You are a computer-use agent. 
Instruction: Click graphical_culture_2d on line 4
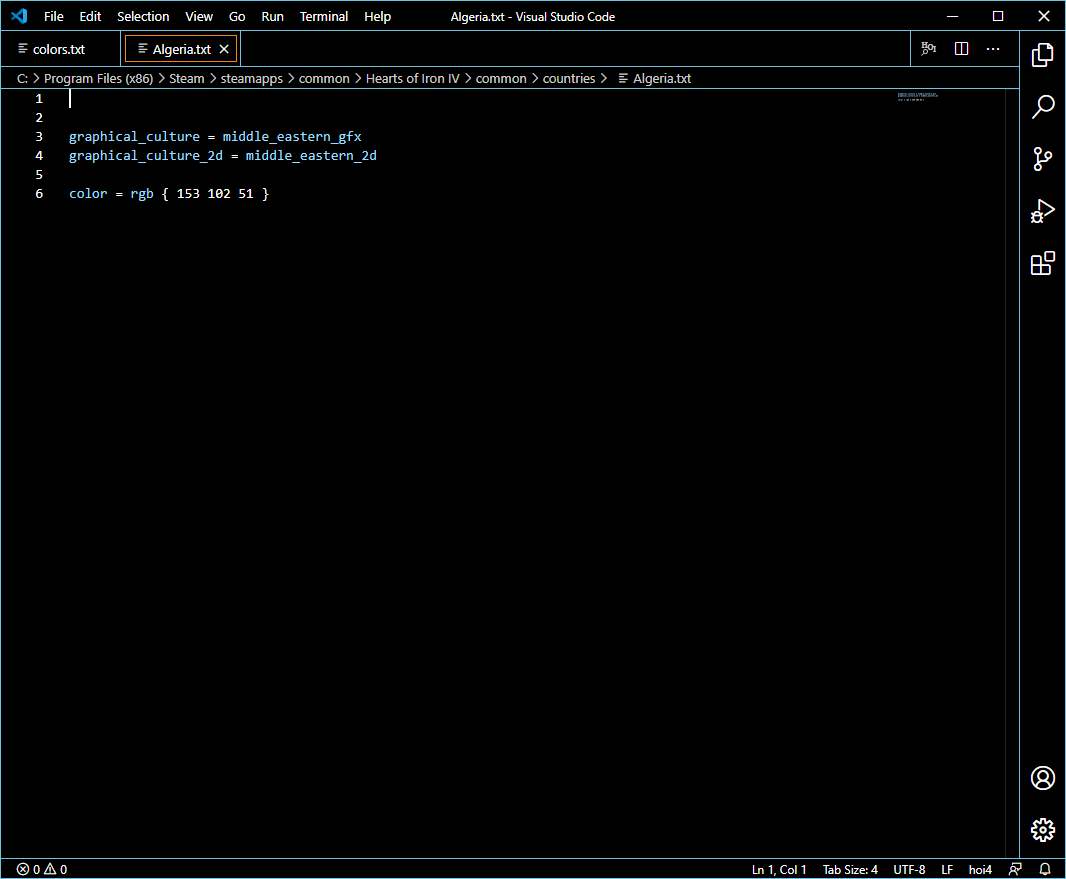(x=145, y=156)
